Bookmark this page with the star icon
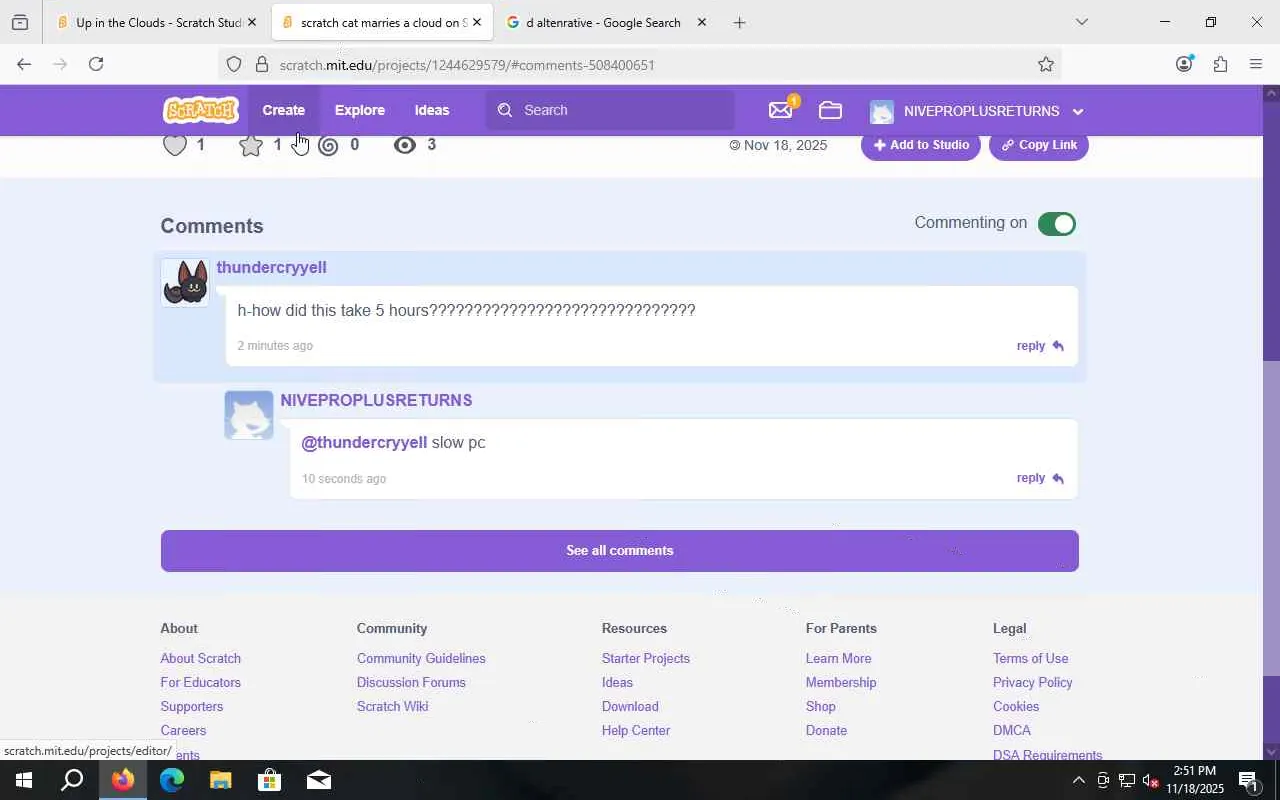Viewport: 1280px width, 800px height. [1046, 65]
